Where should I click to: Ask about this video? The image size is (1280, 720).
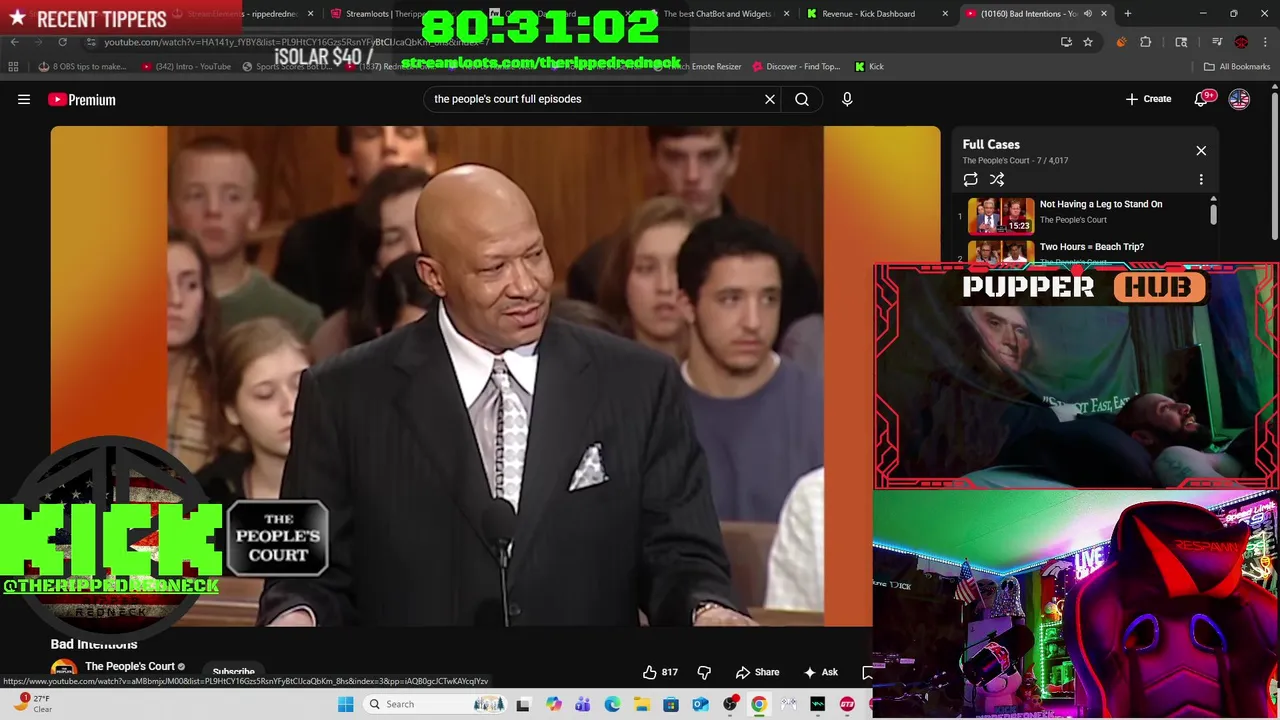click(x=821, y=672)
